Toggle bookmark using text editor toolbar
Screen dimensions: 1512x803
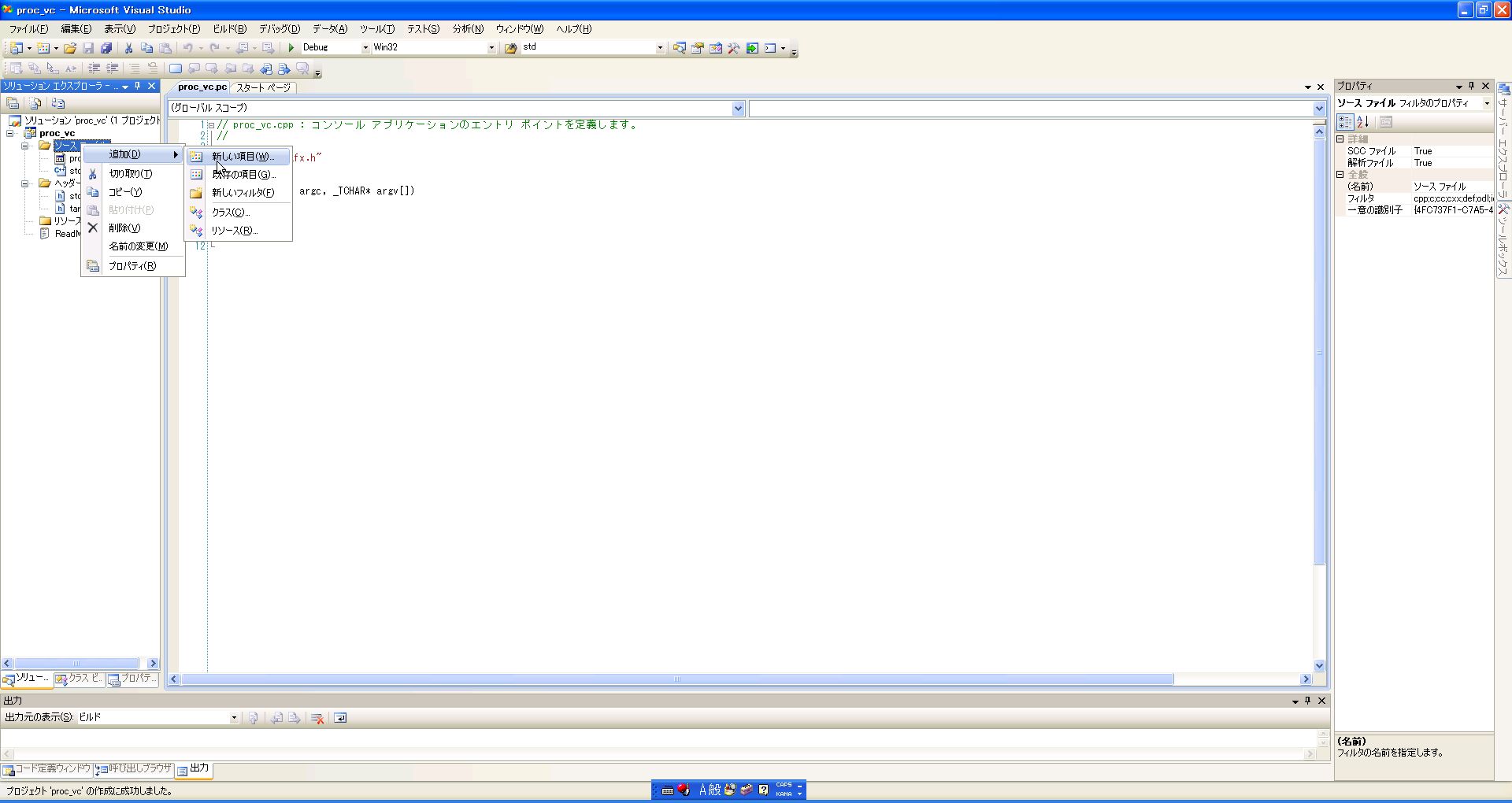(x=176, y=68)
